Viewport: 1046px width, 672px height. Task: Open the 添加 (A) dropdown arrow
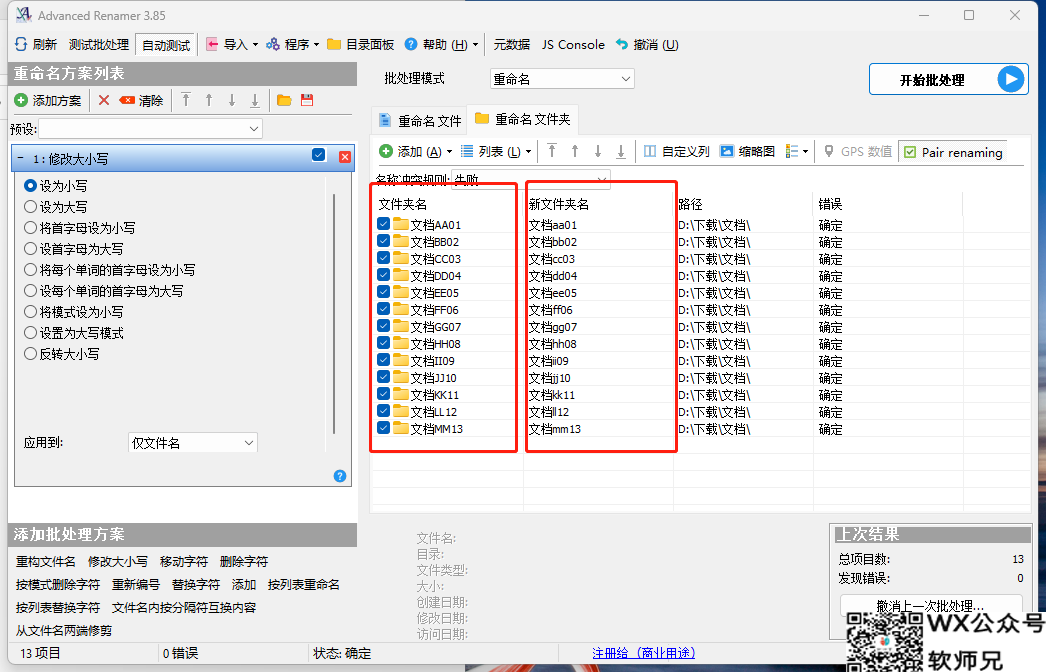pyautogui.click(x=450, y=151)
